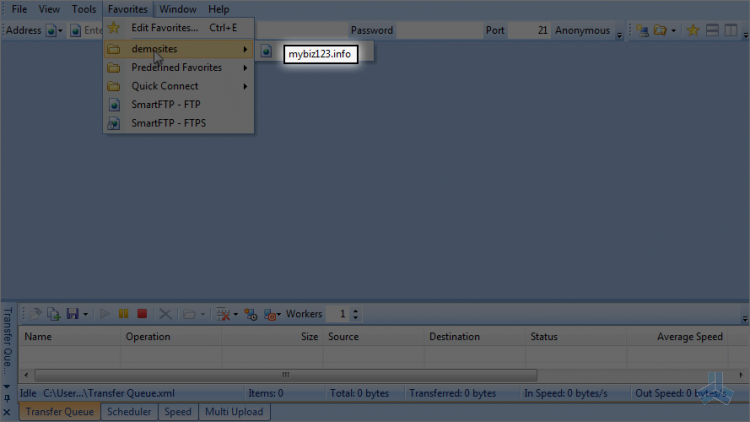Click the queue folder icon
The height and width of the screenshot is (422, 750).
pos(189,314)
